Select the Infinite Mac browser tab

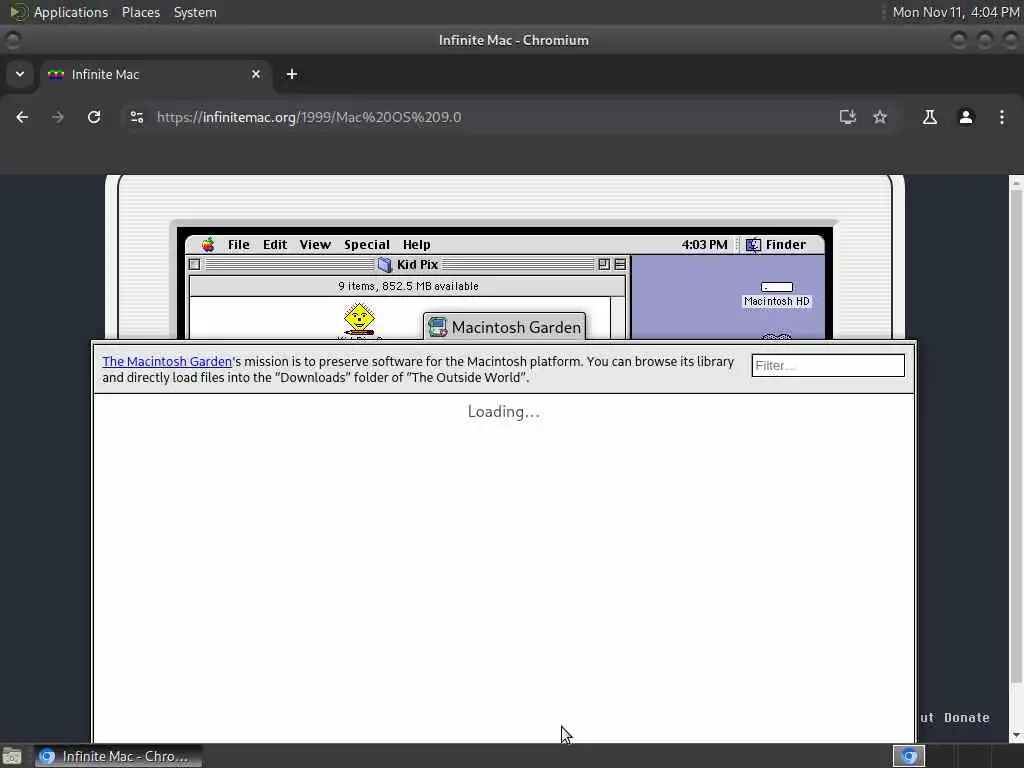[x=155, y=74]
